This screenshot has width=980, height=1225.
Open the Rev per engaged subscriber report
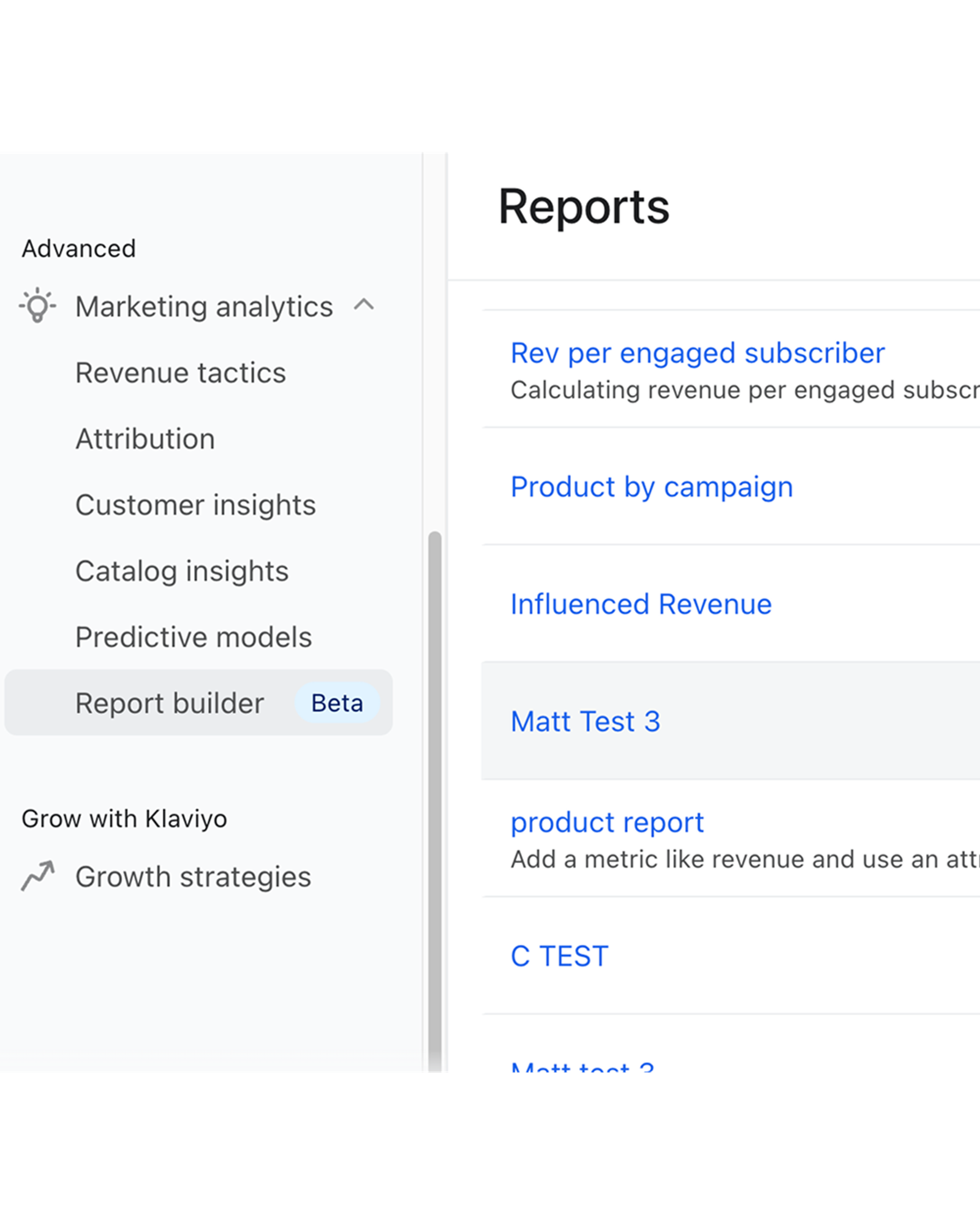coord(698,353)
